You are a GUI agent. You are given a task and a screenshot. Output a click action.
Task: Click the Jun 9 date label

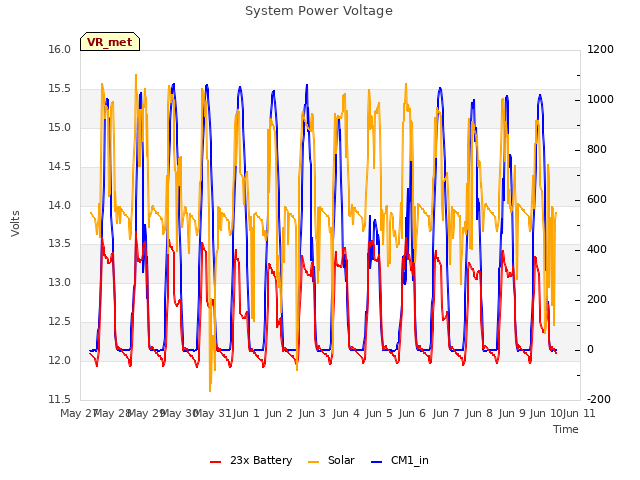(x=512, y=413)
